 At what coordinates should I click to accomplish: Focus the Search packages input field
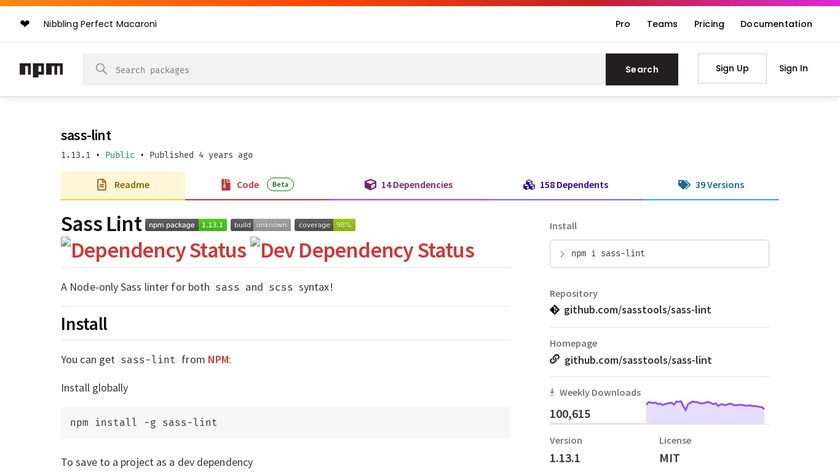point(344,69)
